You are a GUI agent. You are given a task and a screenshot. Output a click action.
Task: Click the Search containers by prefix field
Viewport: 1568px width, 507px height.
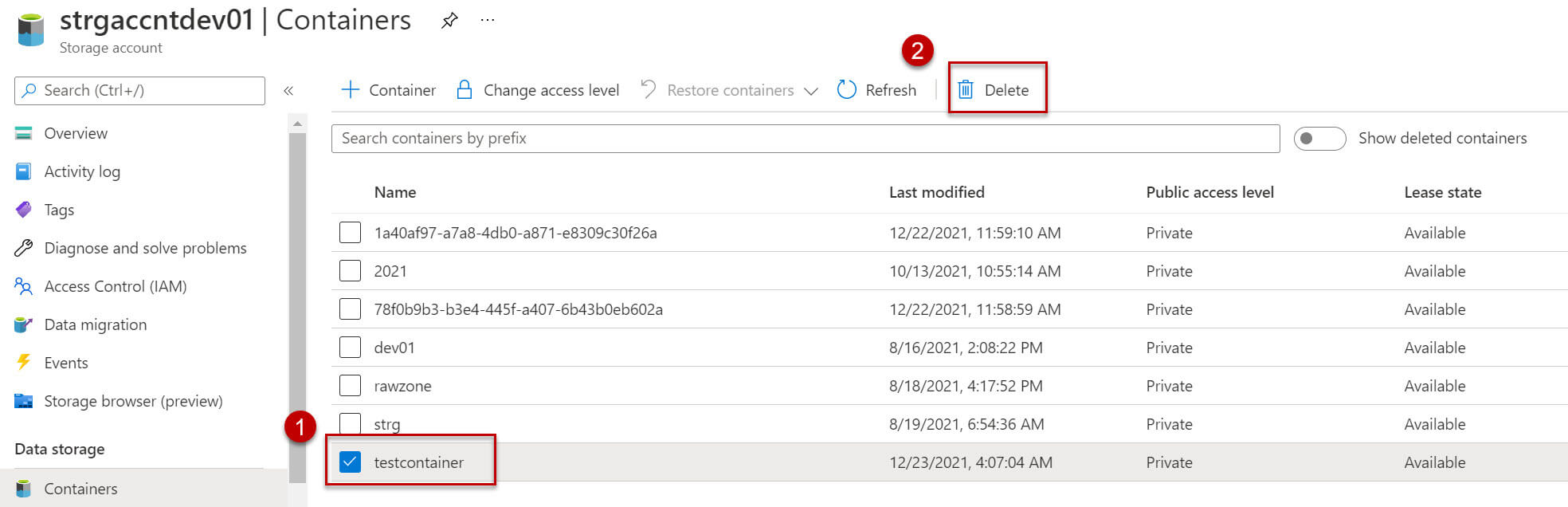(805, 139)
